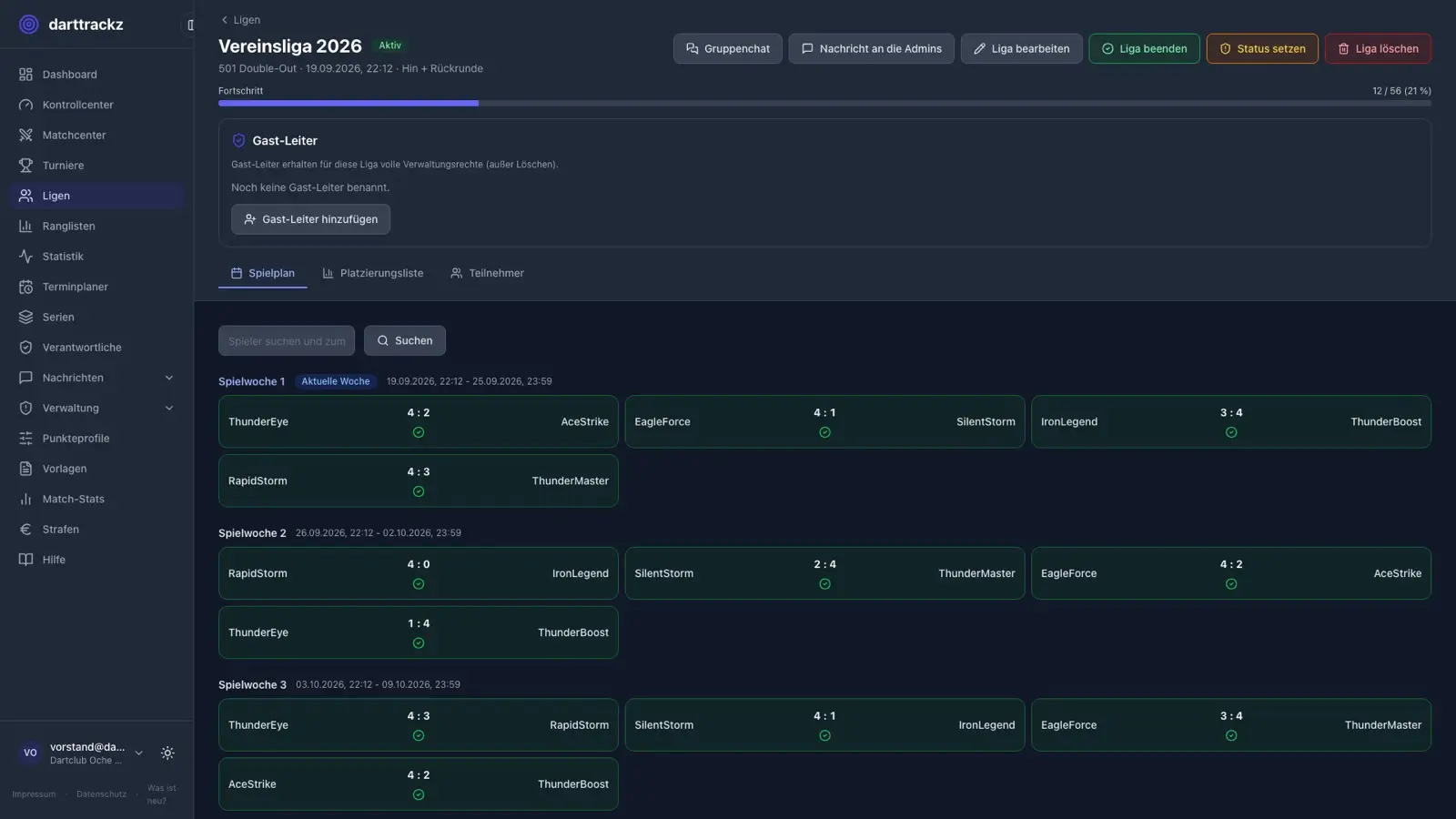Open Hilfe book icon
This screenshot has height=819, width=1456.
25,560
